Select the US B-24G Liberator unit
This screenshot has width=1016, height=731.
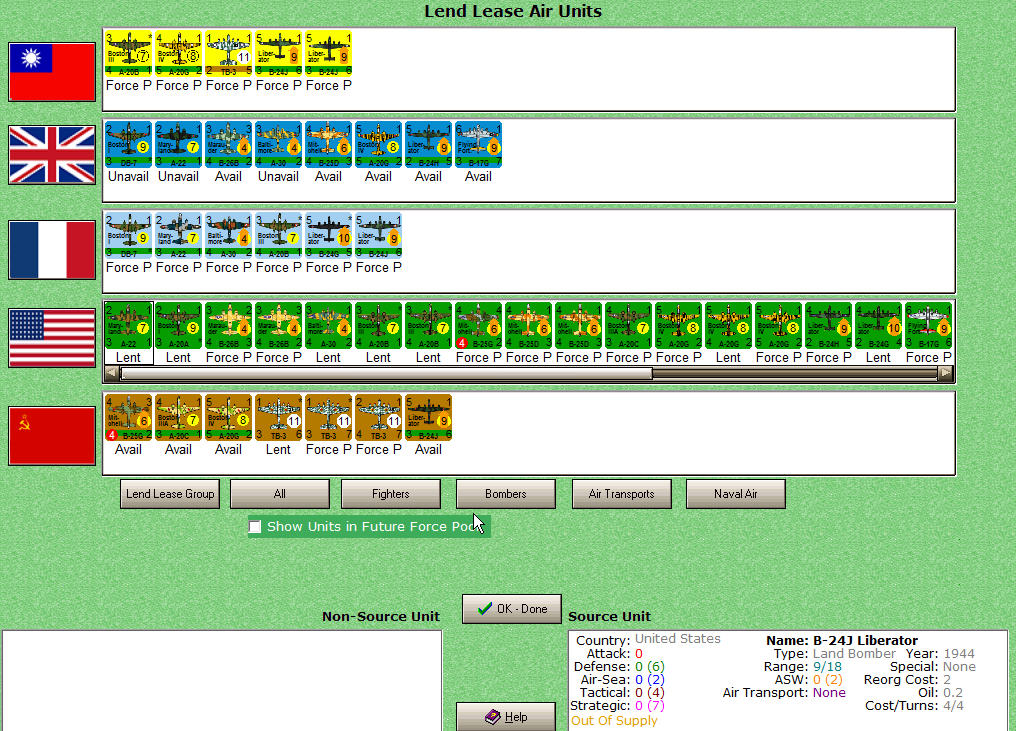coord(878,326)
